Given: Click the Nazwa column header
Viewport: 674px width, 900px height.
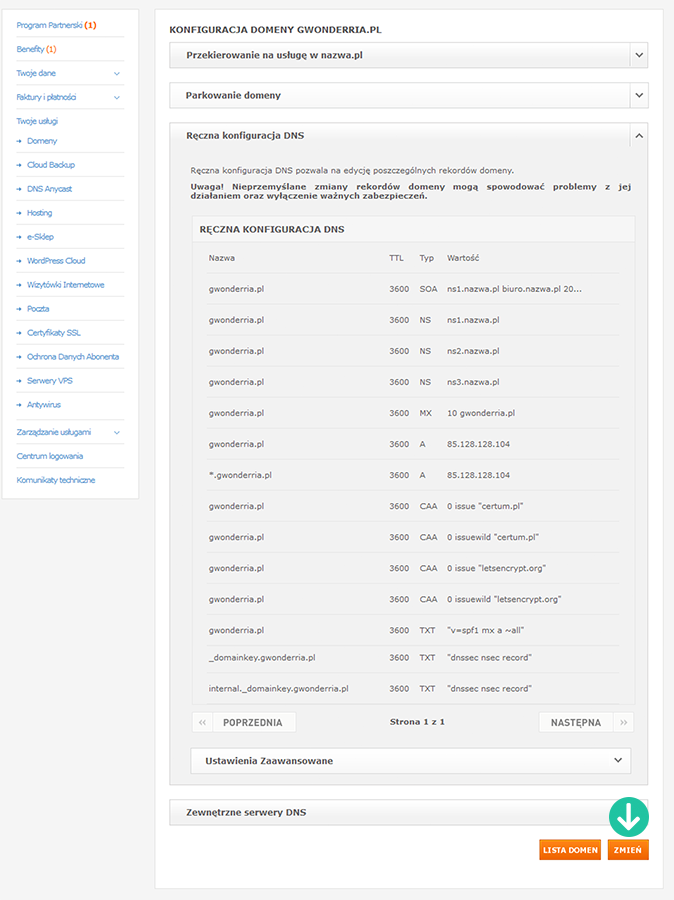Looking at the screenshot, I should point(222,258).
